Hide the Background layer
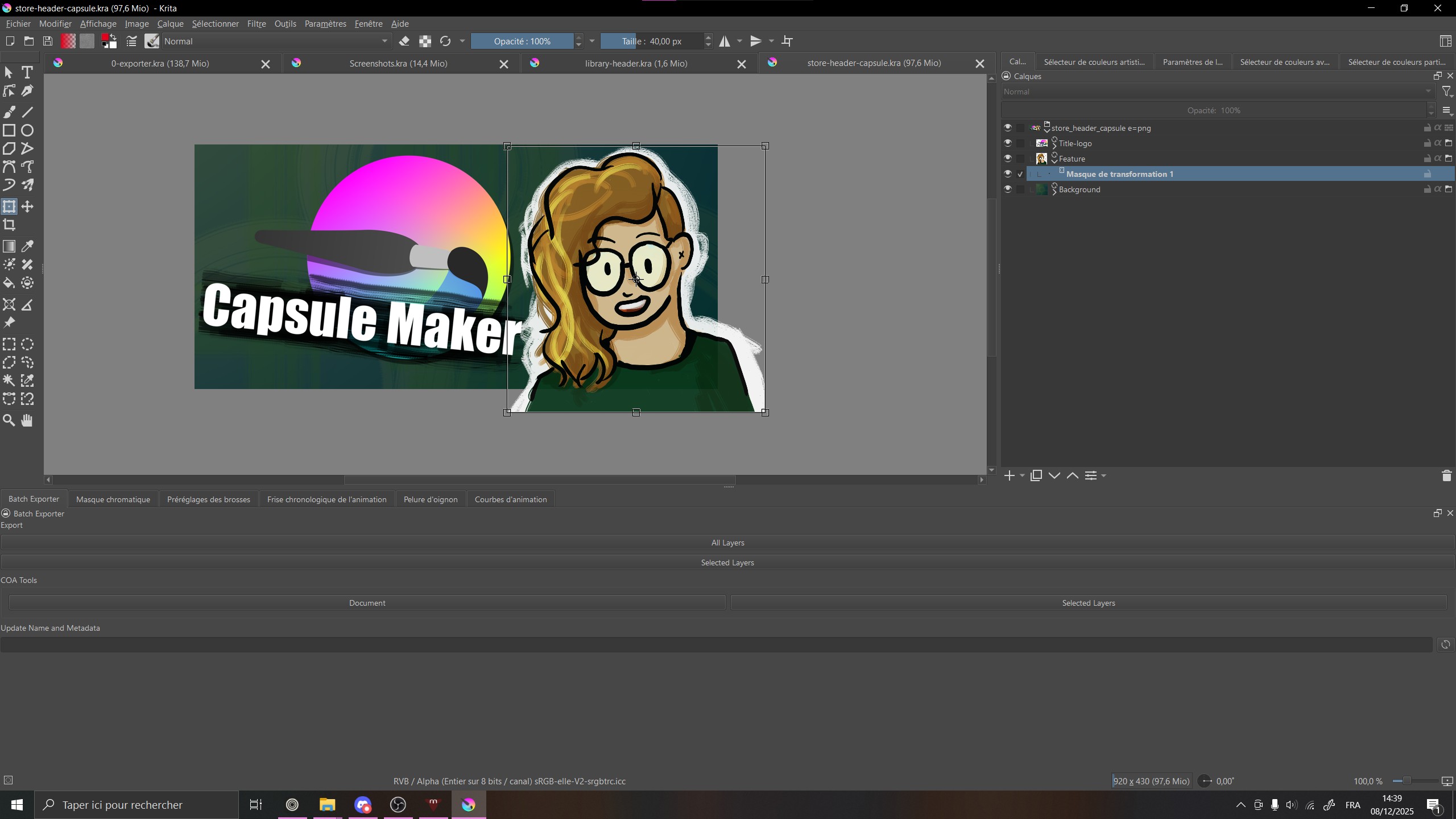 click(x=1007, y=189)
